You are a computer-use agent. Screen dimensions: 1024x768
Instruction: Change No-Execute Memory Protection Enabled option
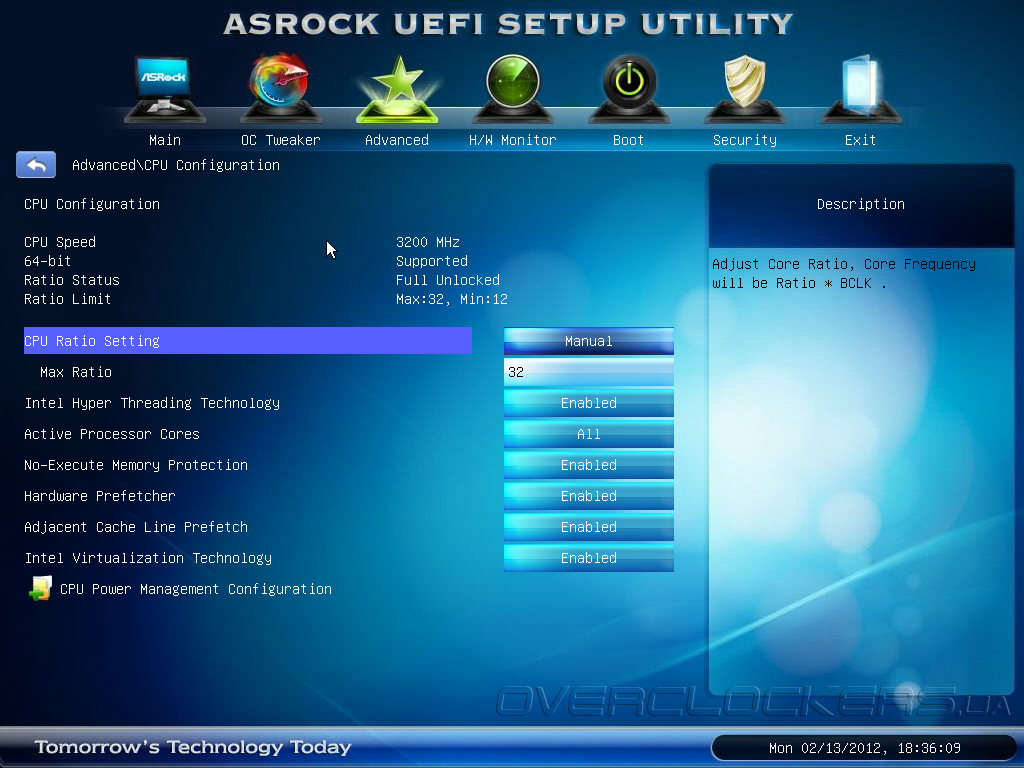coord(588,465)
